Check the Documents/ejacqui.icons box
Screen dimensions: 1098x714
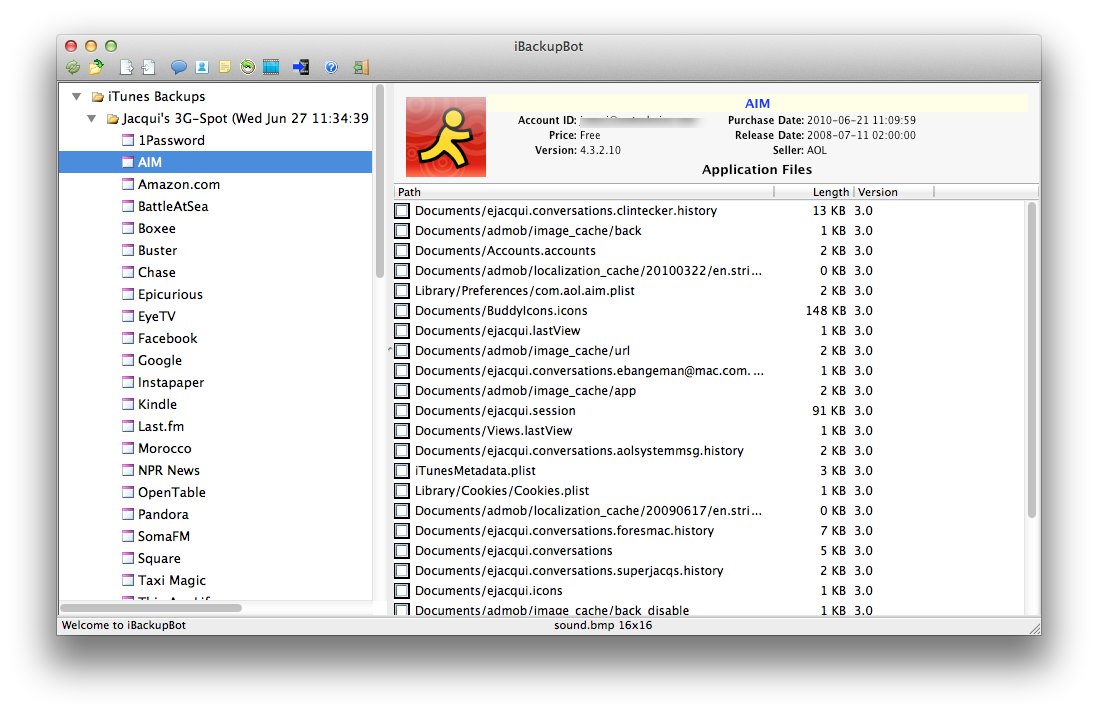402,591
